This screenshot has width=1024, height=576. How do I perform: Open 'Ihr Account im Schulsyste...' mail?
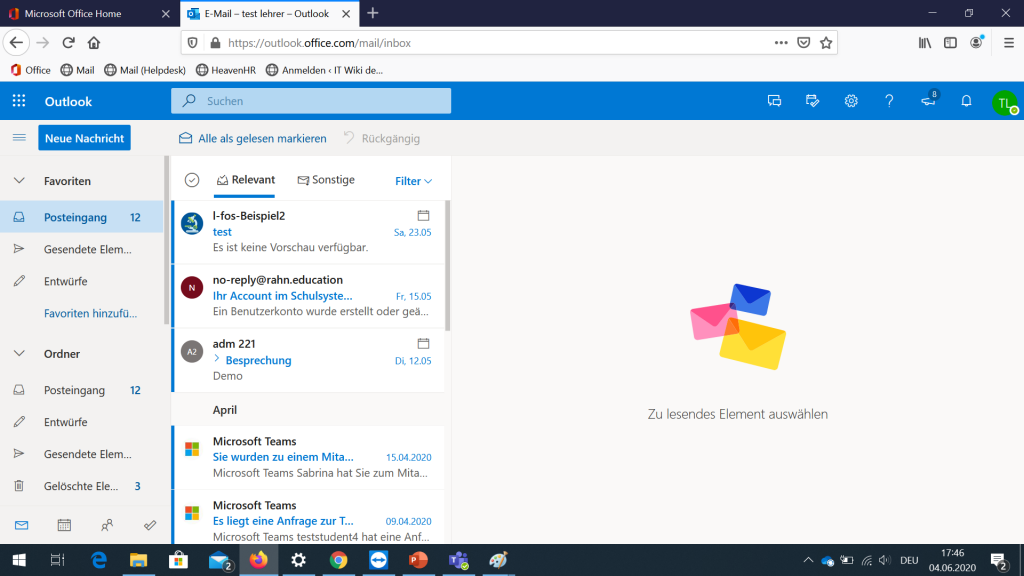coord(308,296)
